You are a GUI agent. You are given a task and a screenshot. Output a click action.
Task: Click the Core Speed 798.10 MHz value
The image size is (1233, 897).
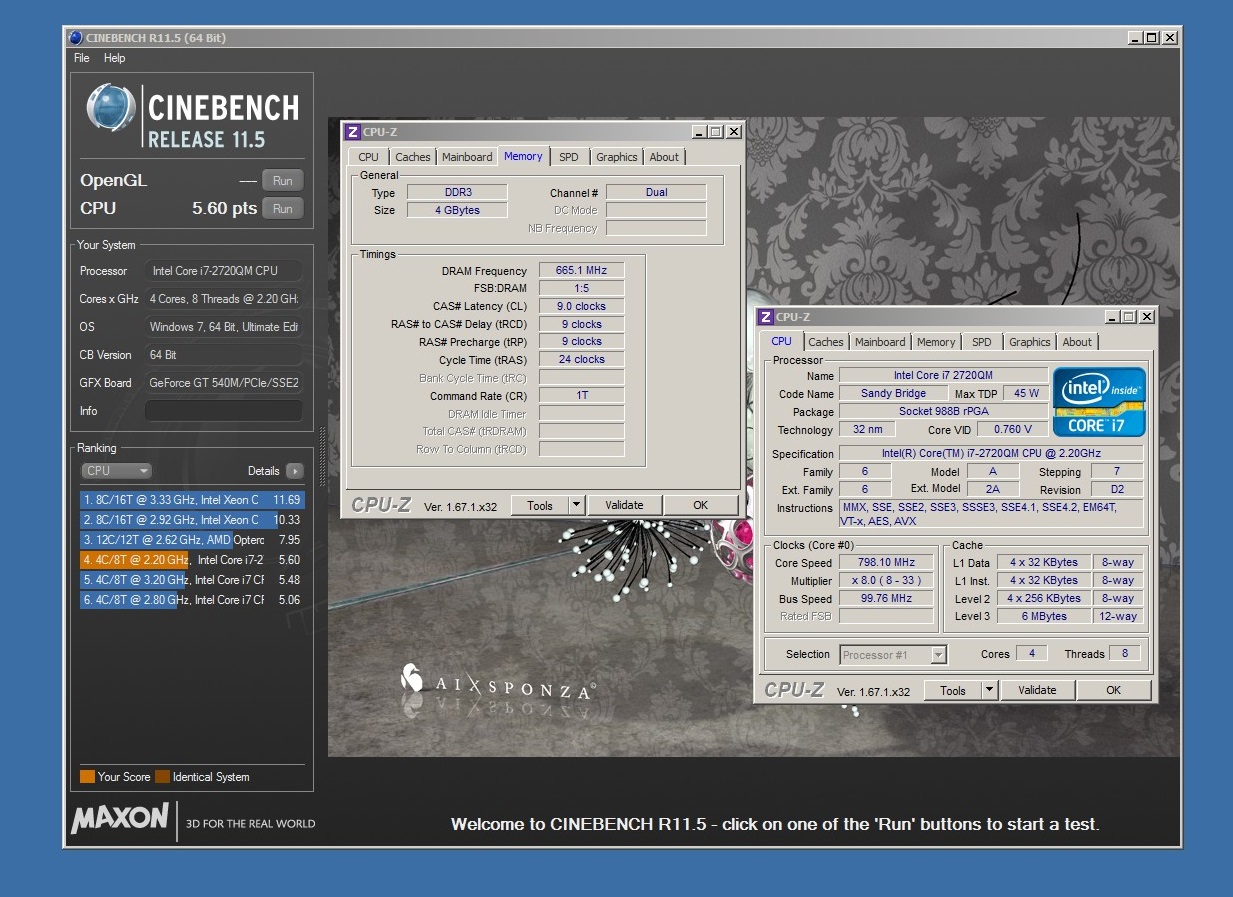(886, 562)
